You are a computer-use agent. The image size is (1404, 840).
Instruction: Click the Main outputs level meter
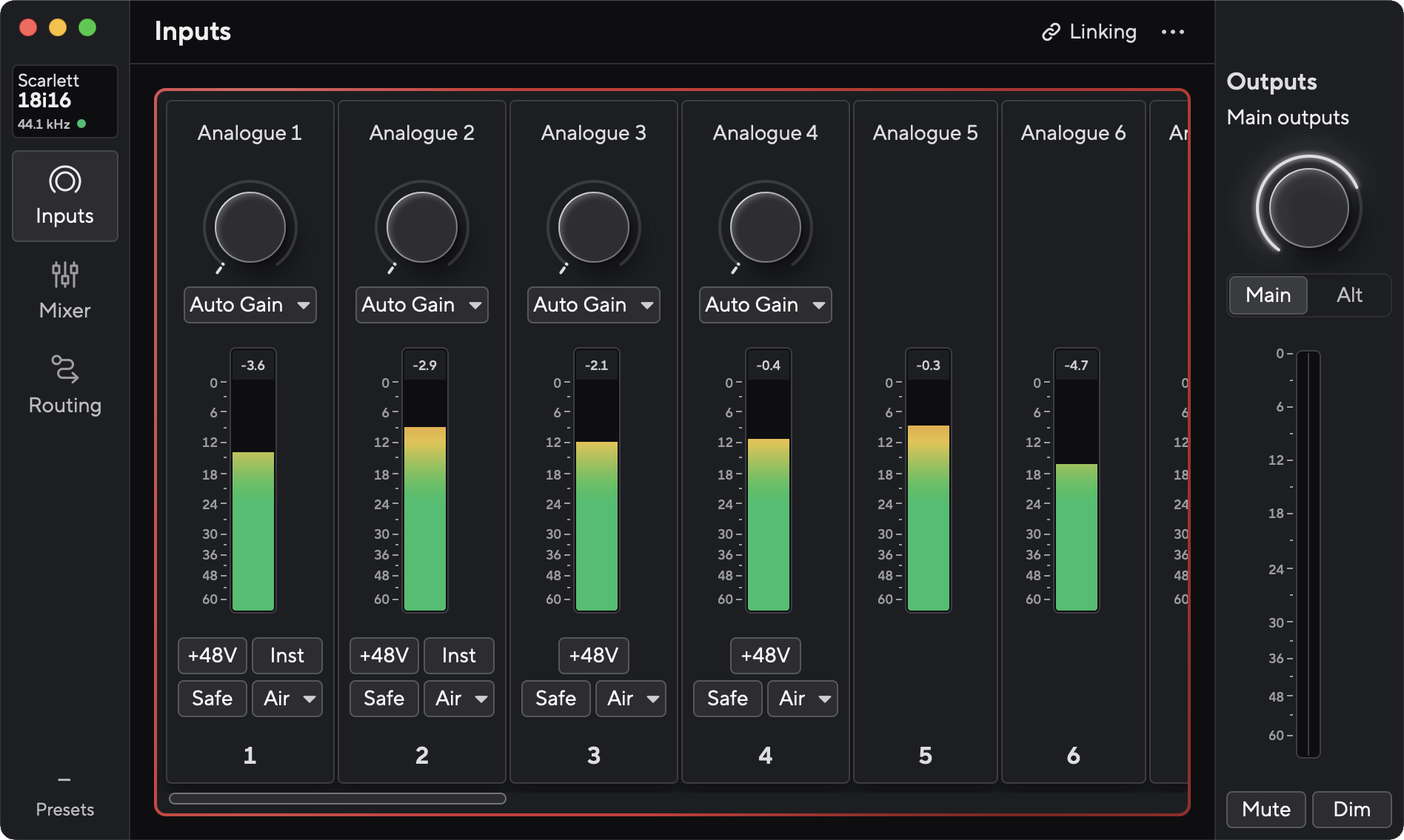[1308, 554]
